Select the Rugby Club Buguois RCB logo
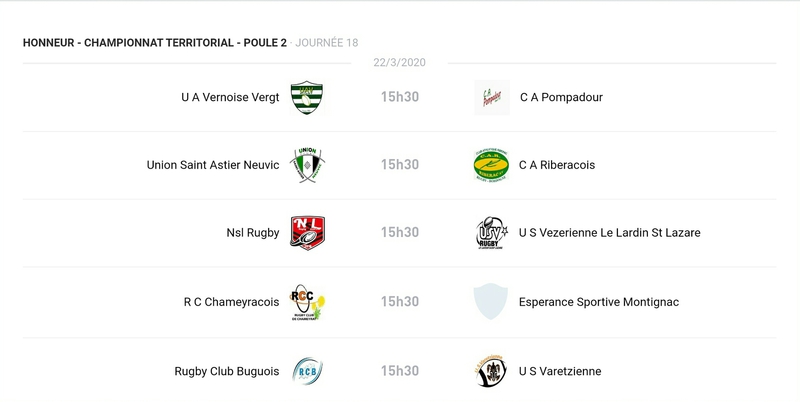The image size is (800, 402). pyautogui.click(x=307, y=371)
